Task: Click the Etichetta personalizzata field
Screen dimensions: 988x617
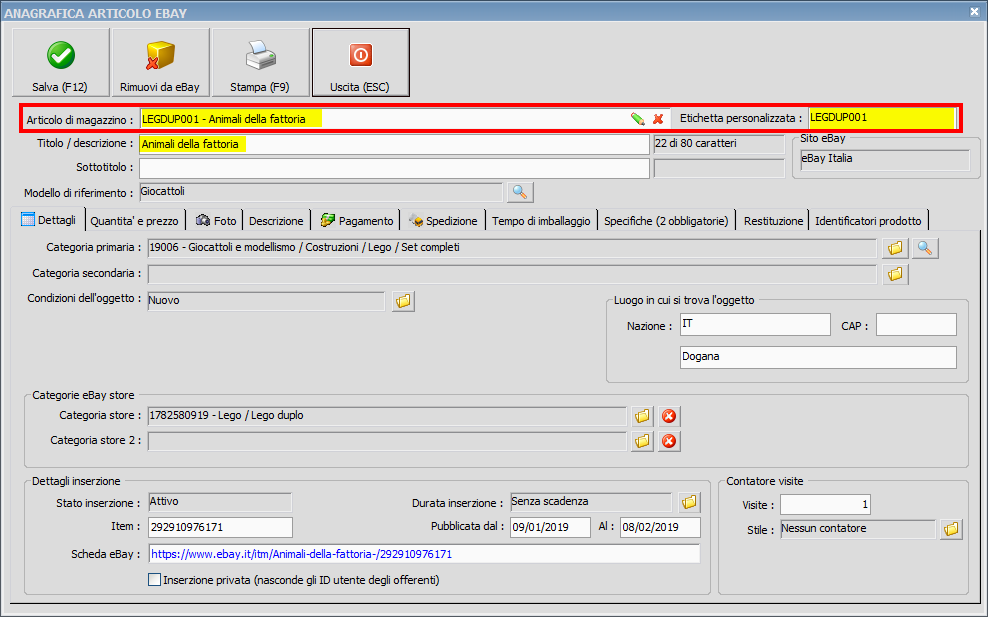Action: (883, 118)
